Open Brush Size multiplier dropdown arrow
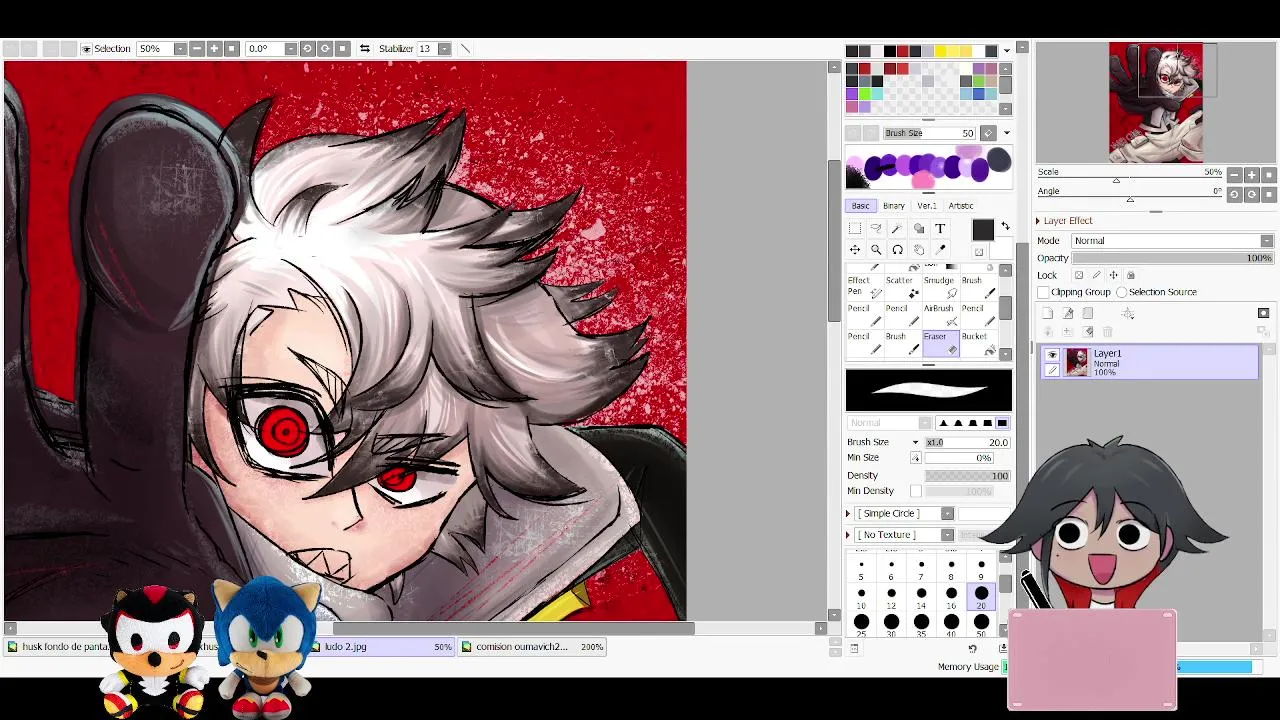This screenshot has width=1280, height=720. [x=915, y=442]
